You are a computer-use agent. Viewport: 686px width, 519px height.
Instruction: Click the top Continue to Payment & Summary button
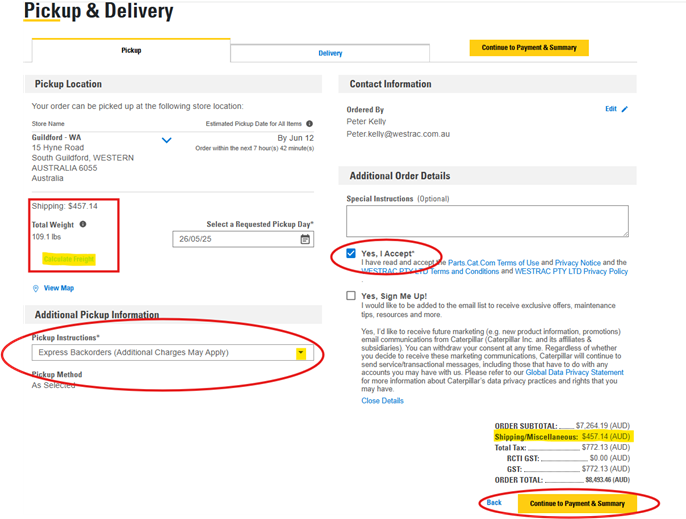pyautogui.click(x=529, y=48)
